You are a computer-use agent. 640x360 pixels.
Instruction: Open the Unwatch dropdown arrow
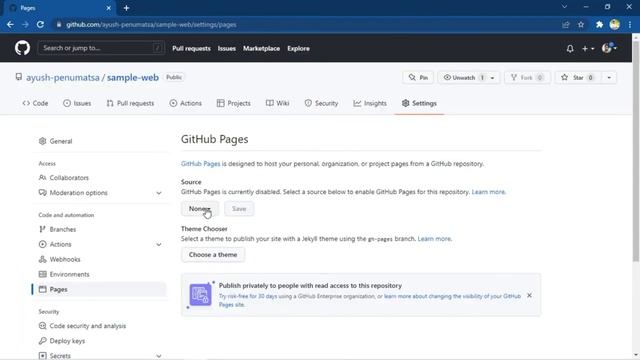493,78
